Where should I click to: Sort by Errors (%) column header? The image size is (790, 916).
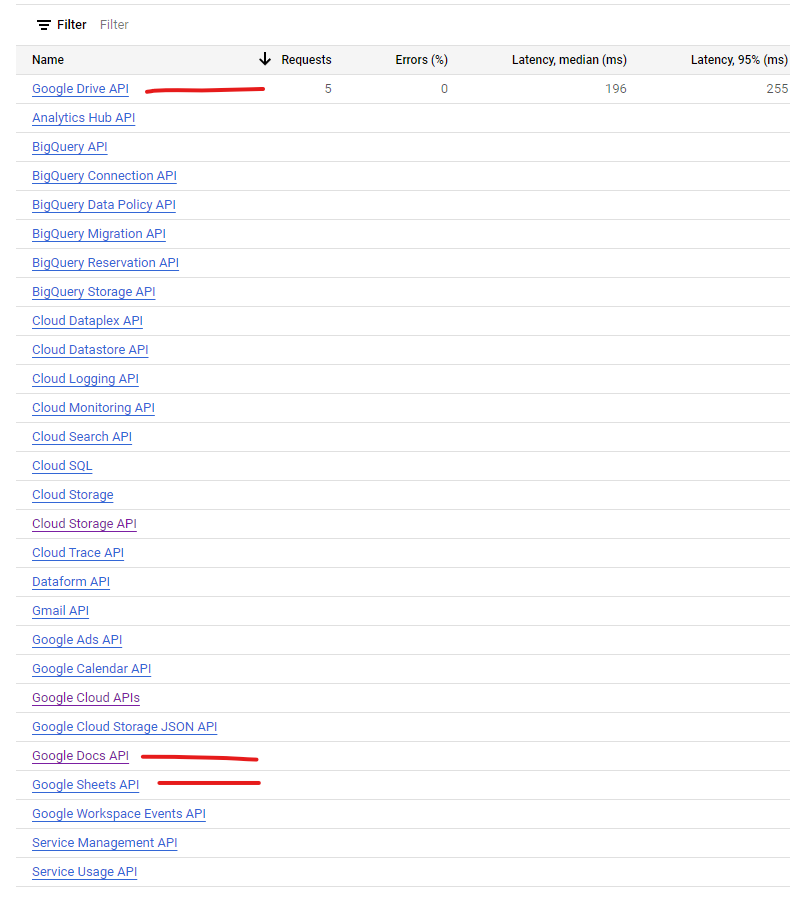(421, 60)
